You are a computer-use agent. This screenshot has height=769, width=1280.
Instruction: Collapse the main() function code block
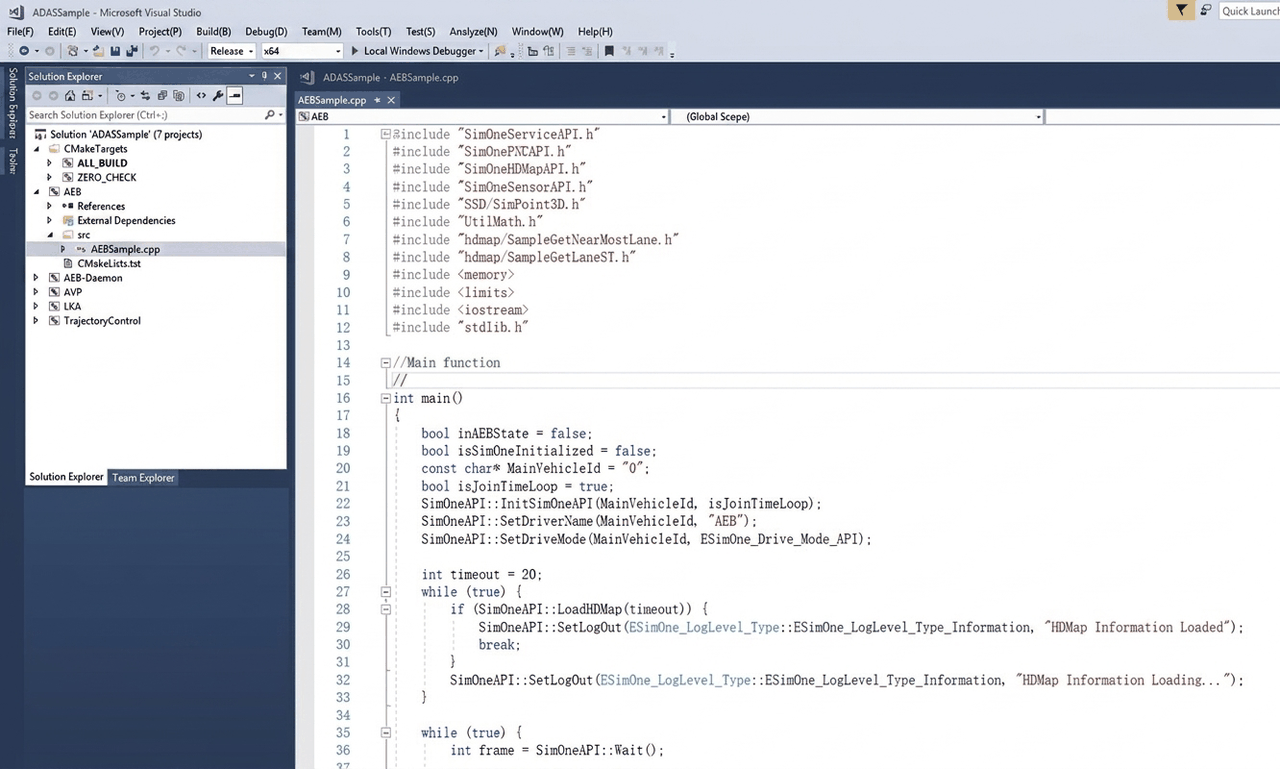point(386,398)
